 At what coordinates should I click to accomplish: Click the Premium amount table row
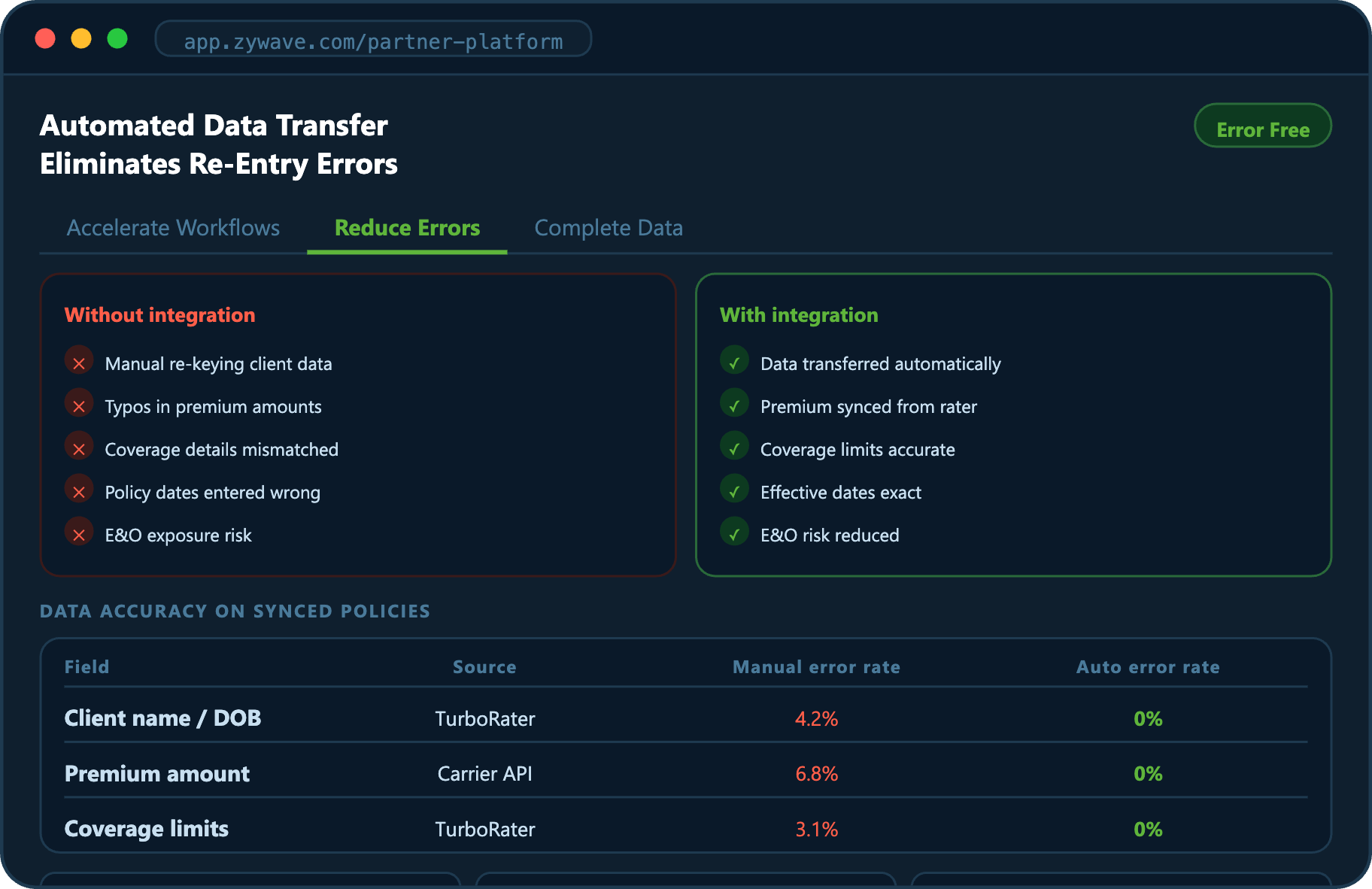[x=156, y=774]
